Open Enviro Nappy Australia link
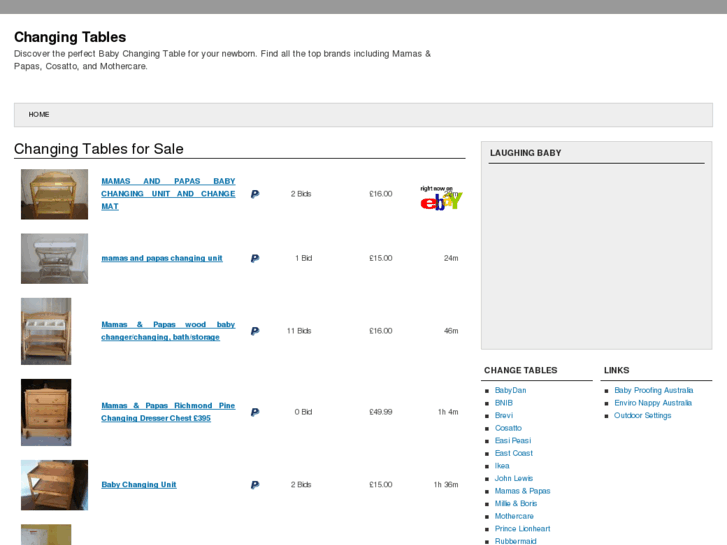This screenshot has width=727, height=545. pos(653,403)
